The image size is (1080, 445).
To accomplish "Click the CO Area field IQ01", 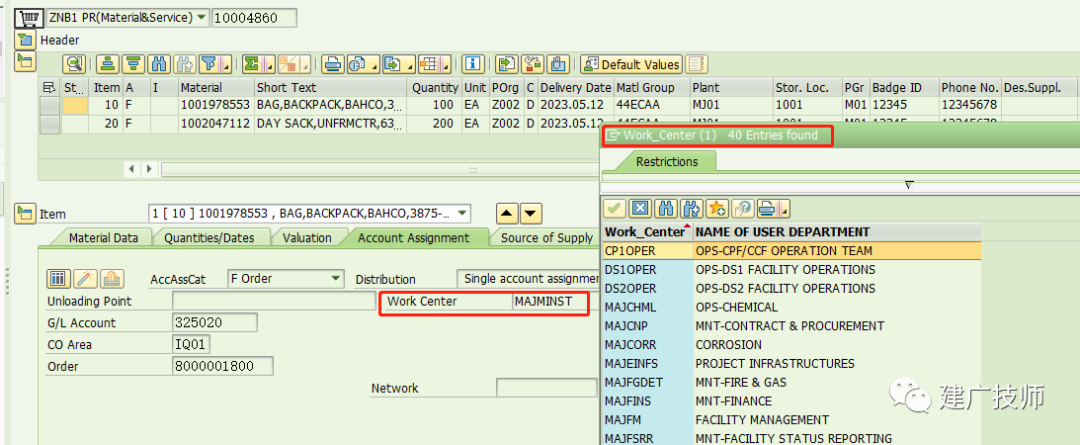I will click(191, 344).
